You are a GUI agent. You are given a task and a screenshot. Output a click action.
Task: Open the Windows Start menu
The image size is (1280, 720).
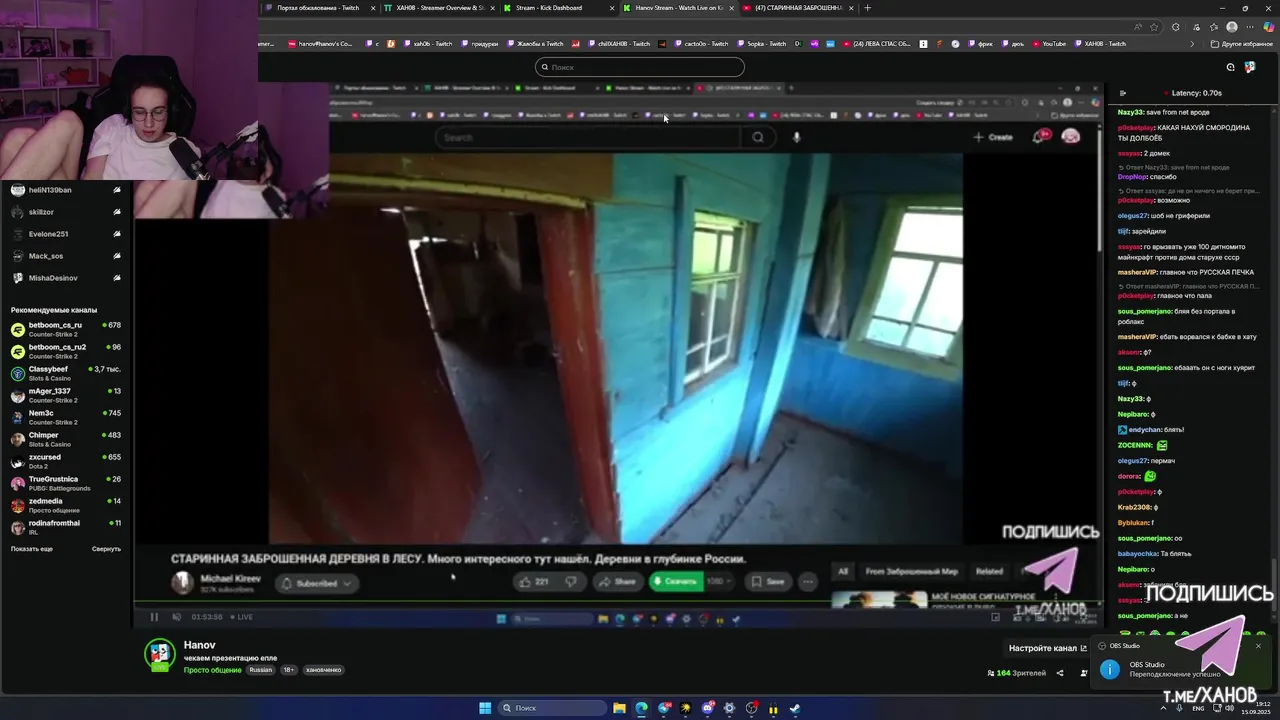click(x=485, y=708)
